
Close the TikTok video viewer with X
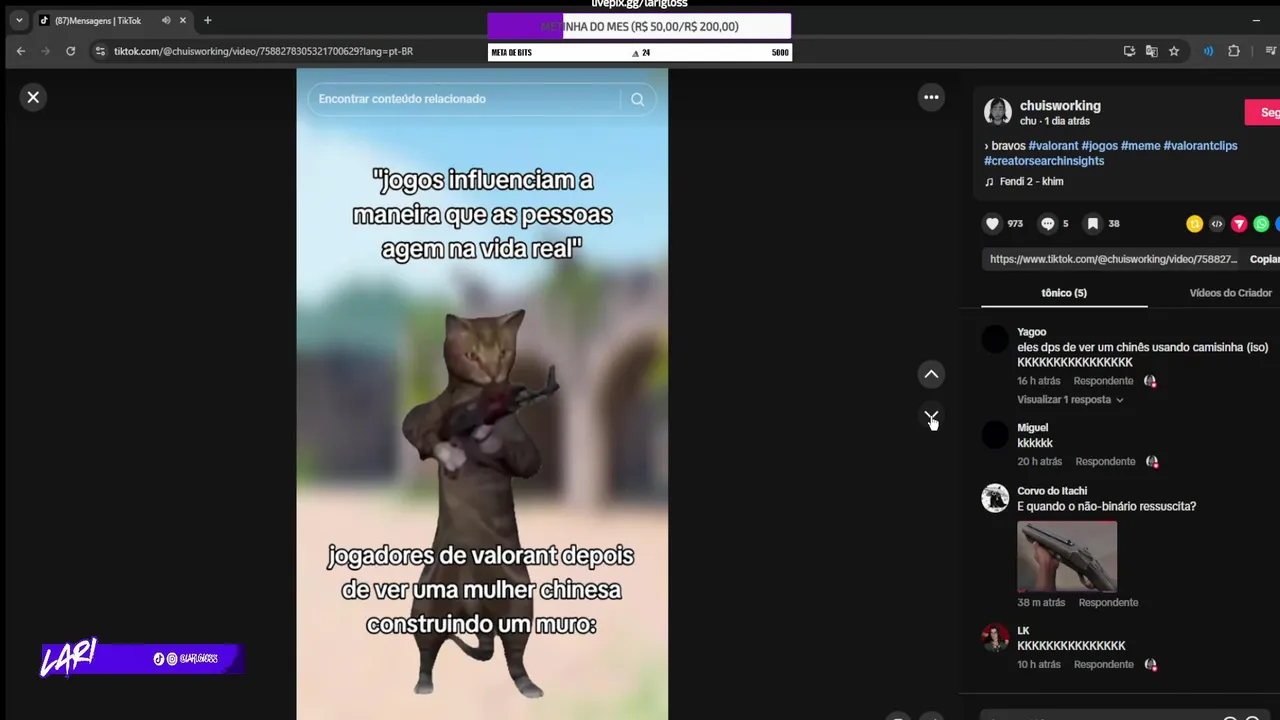tap(33, 97)
